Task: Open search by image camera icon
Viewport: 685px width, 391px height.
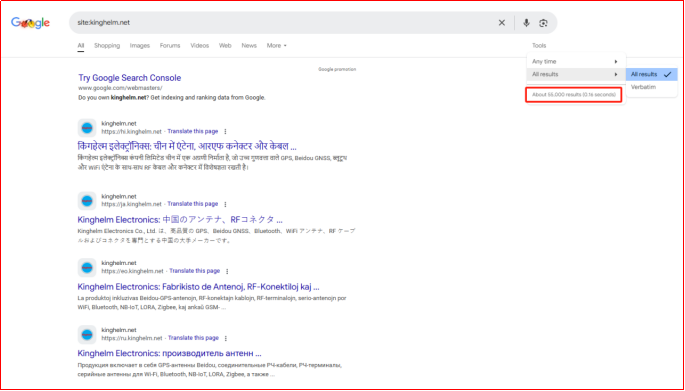Action: 543,23
